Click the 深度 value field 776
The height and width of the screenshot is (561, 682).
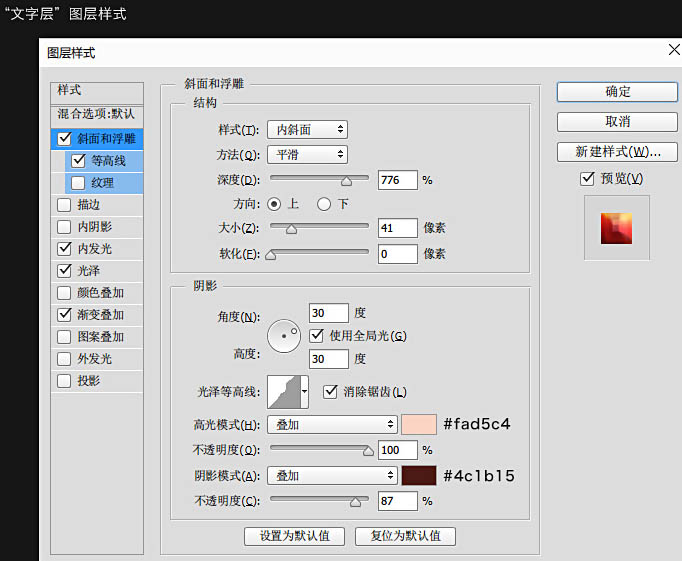pyautogui.click(x=398, y=180)
